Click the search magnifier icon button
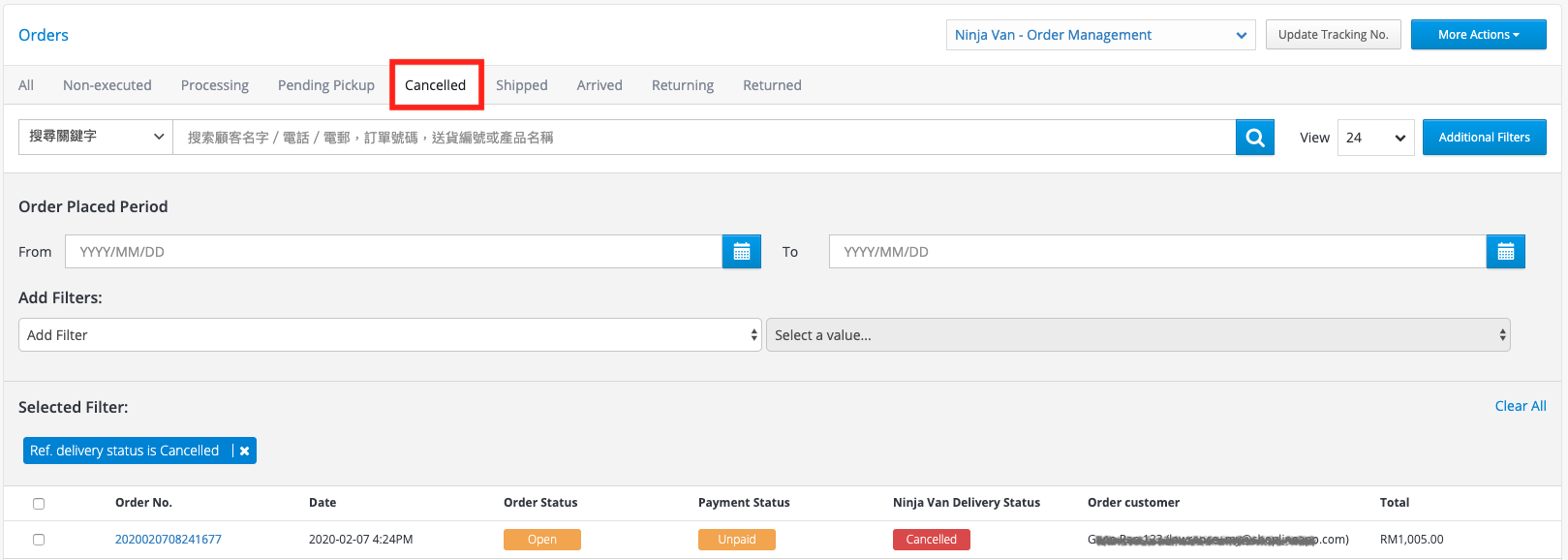The image size is (1568, 560). (x=1254, y=138)
